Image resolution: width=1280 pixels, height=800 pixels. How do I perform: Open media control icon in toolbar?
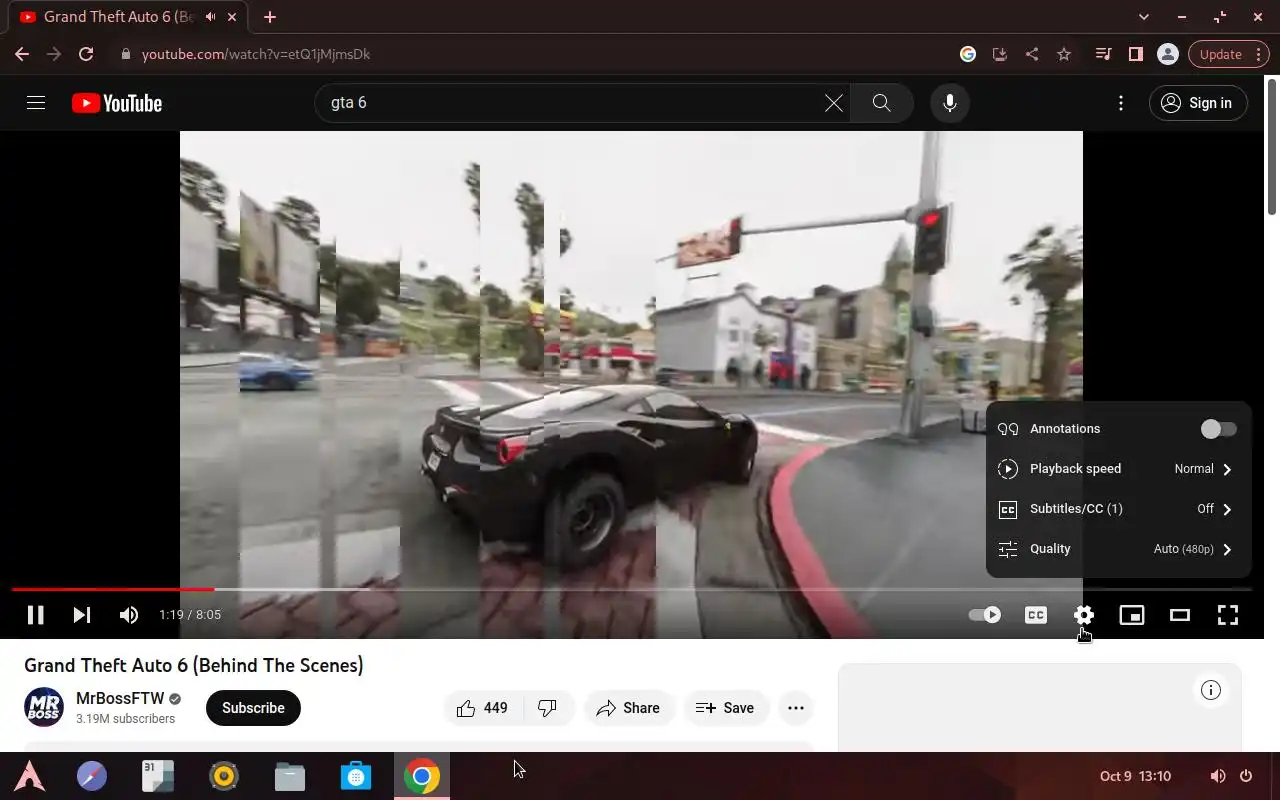1103,54
